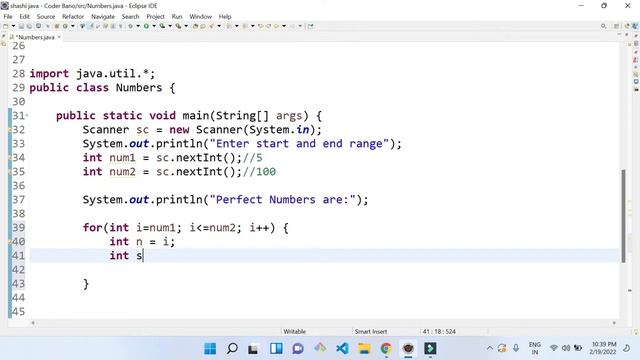The width and height of the screenshot is (640, 360).
Task: Open the clock and date 10:39 PM
Action: click(604, 348)
